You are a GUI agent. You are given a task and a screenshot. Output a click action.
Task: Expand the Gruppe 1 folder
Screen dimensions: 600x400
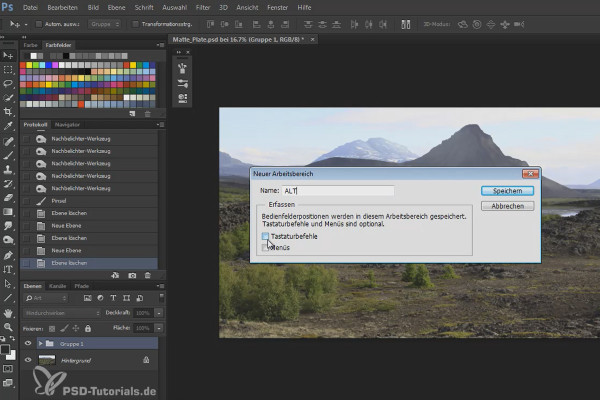coord(40,344)
